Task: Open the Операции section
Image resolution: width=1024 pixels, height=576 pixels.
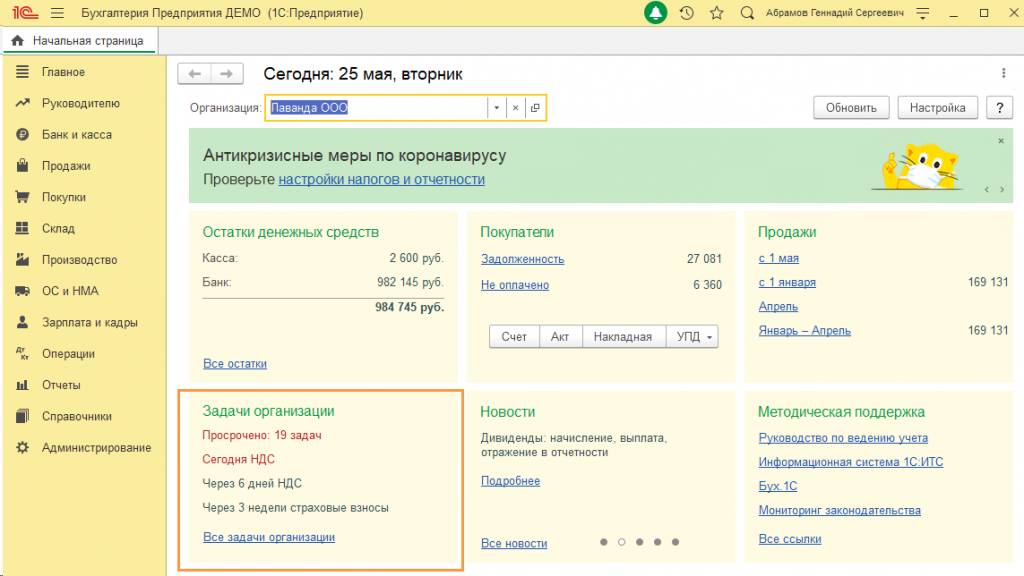Action: (69, 354)
